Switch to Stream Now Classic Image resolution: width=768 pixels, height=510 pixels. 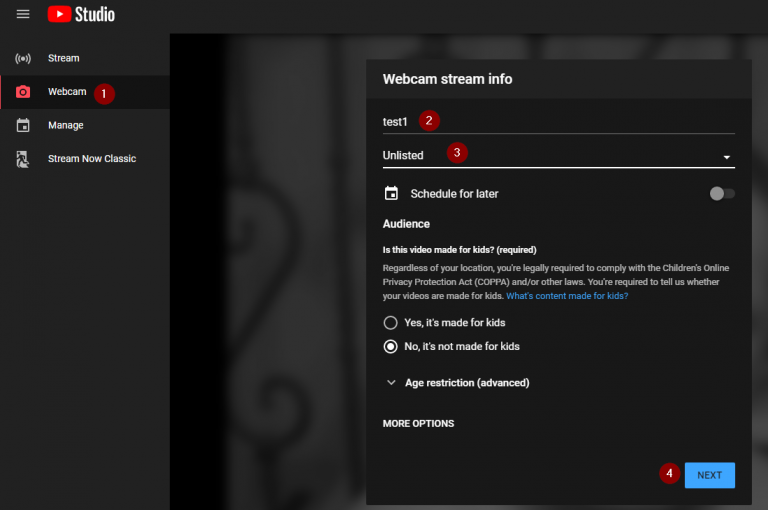92,159
